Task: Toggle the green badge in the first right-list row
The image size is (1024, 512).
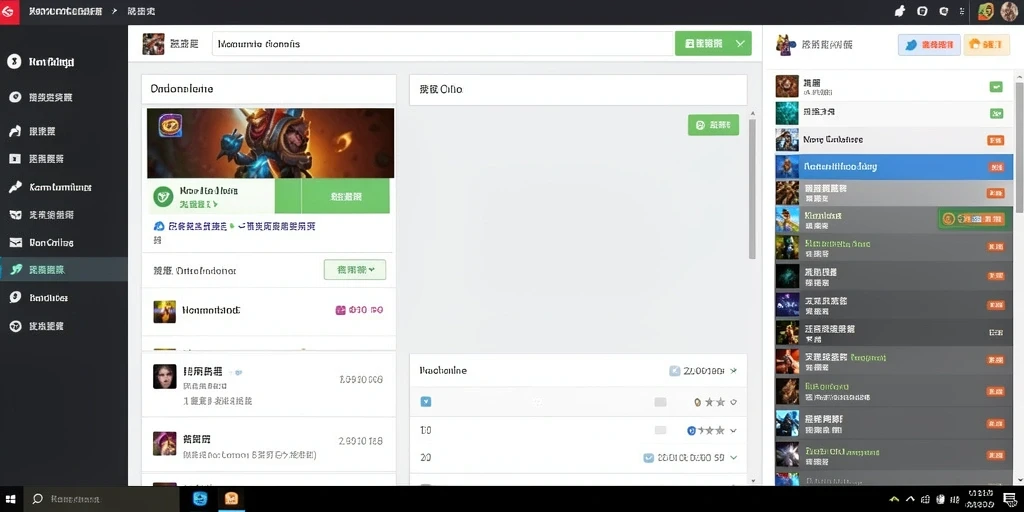Action: pos(996,86)
